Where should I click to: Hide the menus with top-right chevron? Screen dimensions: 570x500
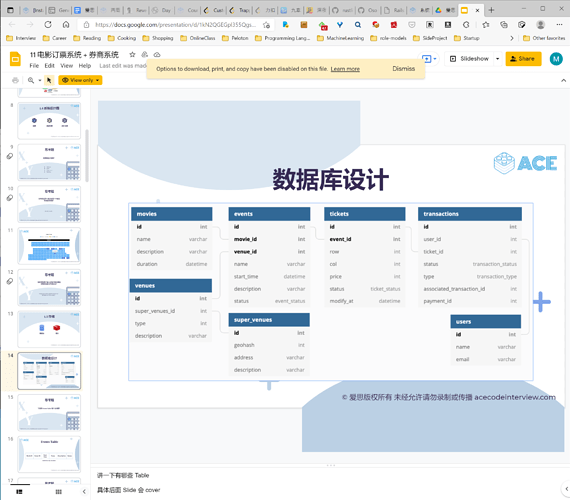pyautogui.click(x=563, y=80)
